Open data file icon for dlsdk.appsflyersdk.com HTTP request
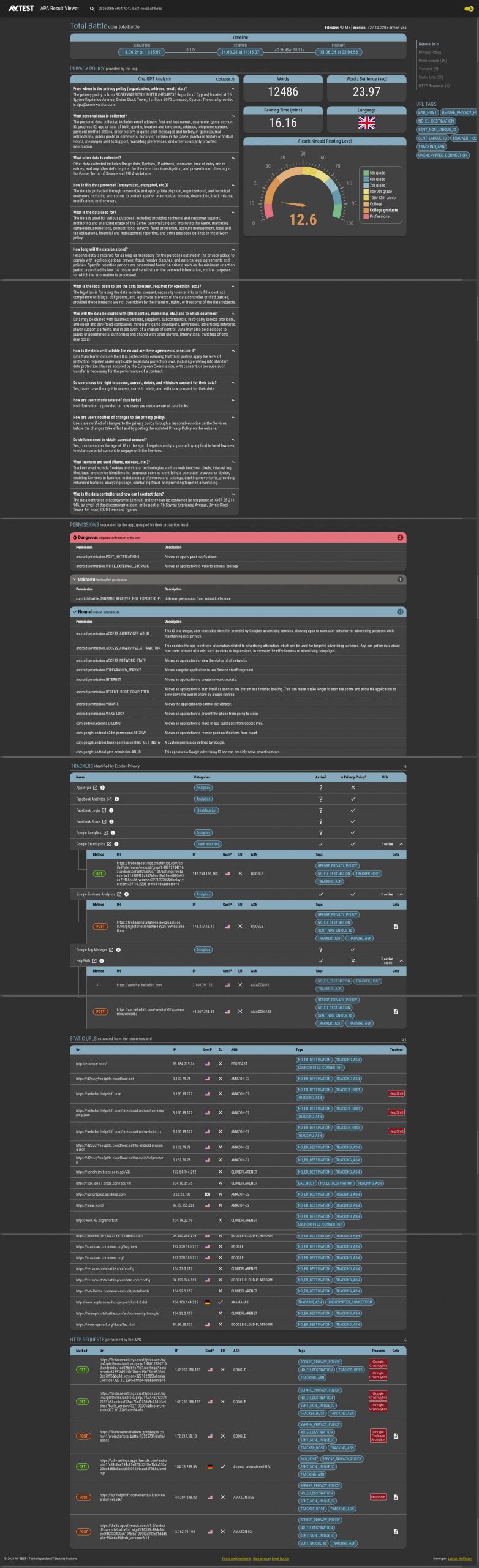The width and height of the screenshot is (479, 1568). coord(396,1532)
